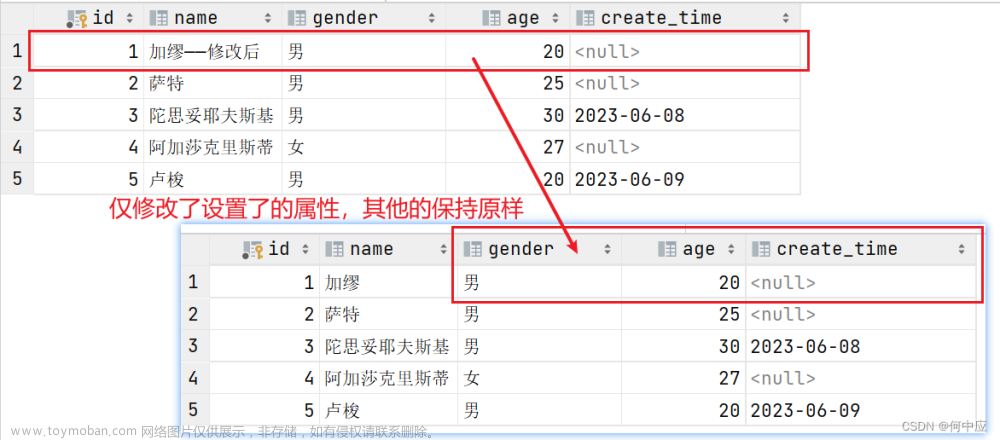
Task: Select the '女' gender cell in the upper table
Action: 364,147
